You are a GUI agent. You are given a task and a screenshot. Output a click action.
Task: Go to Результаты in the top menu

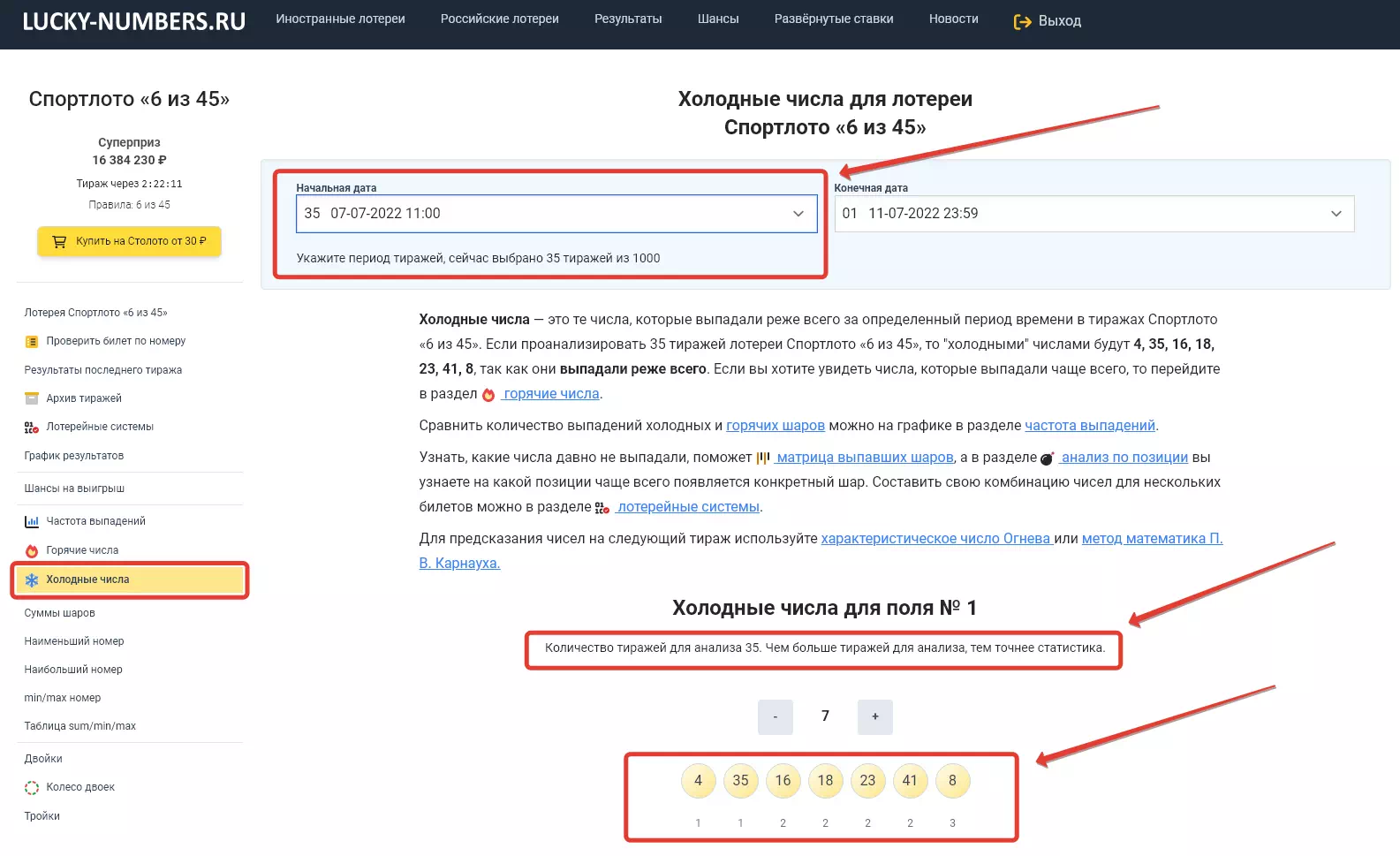point(628,19)
